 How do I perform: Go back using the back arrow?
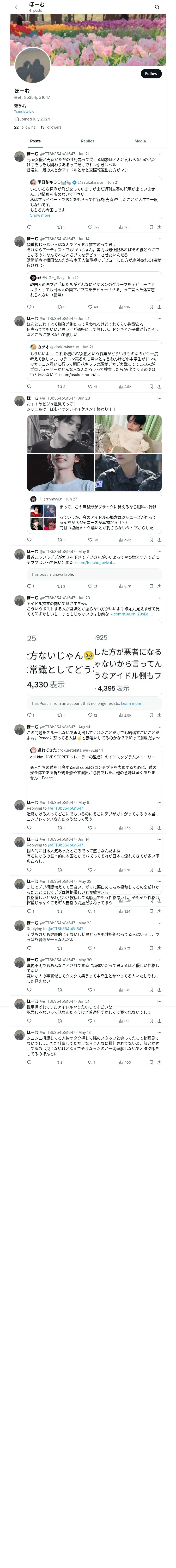17,7
